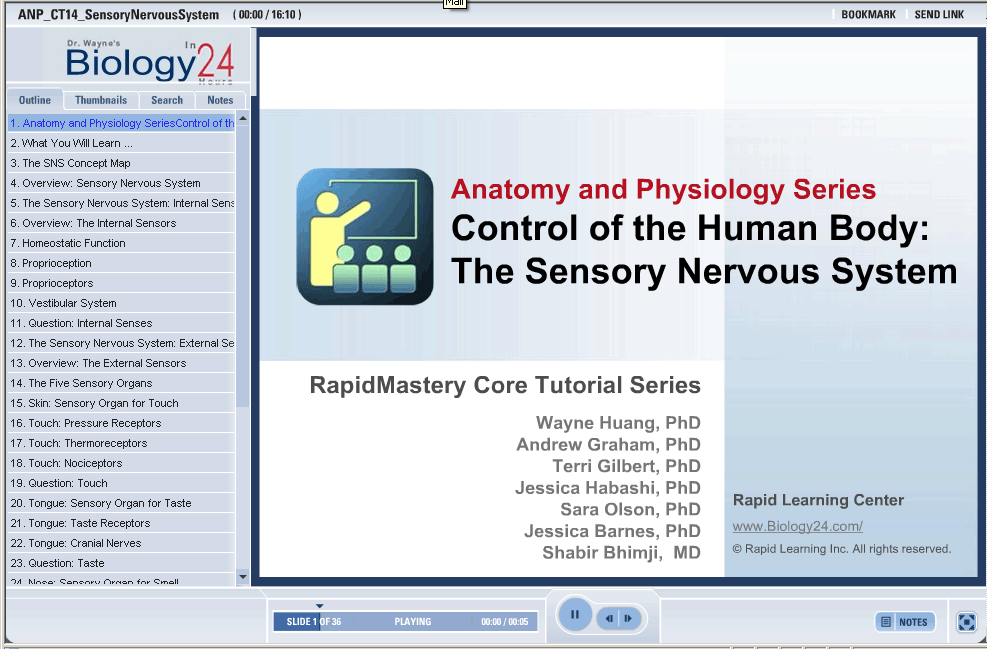The height and width of the screenshot is (649, 987).
Task: Open the www.Biology24.com link
Action: tap(797, 526)
